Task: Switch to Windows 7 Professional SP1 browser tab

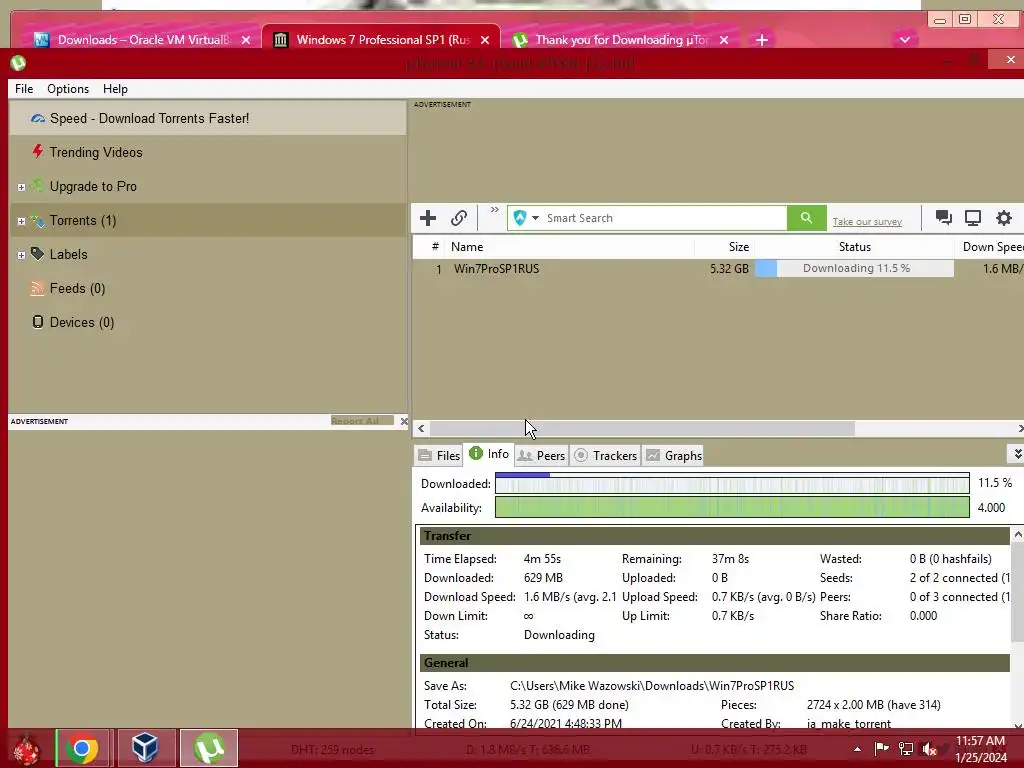Action: 382,39
